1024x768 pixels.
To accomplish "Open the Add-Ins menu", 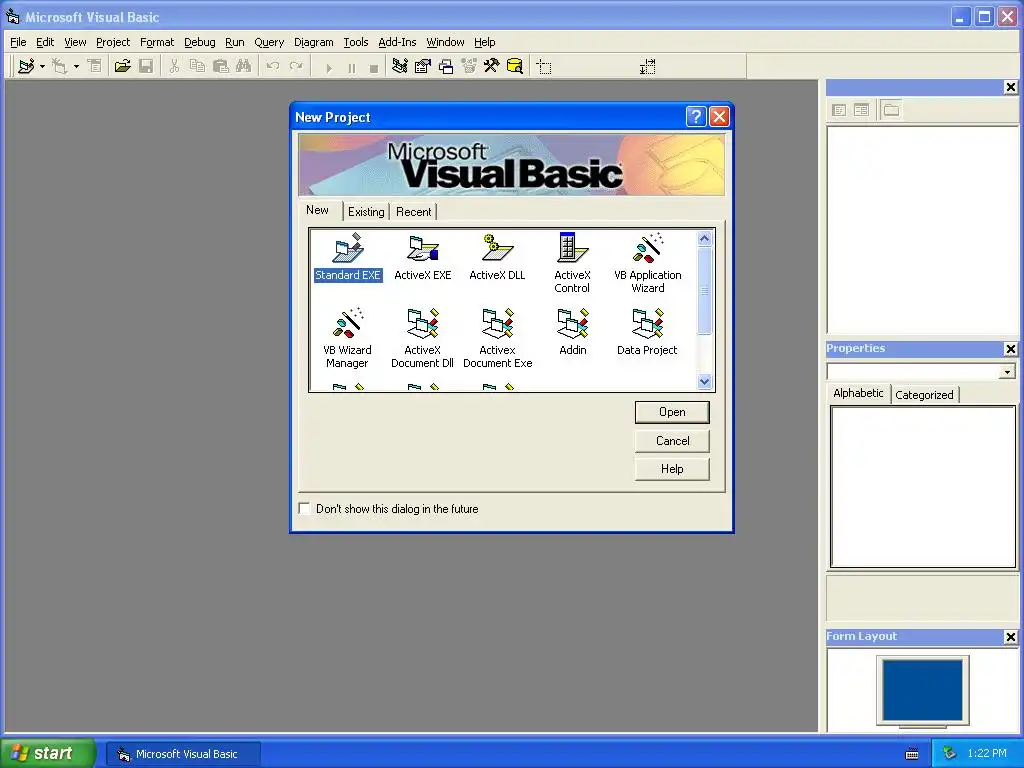I will pos(397,42).
